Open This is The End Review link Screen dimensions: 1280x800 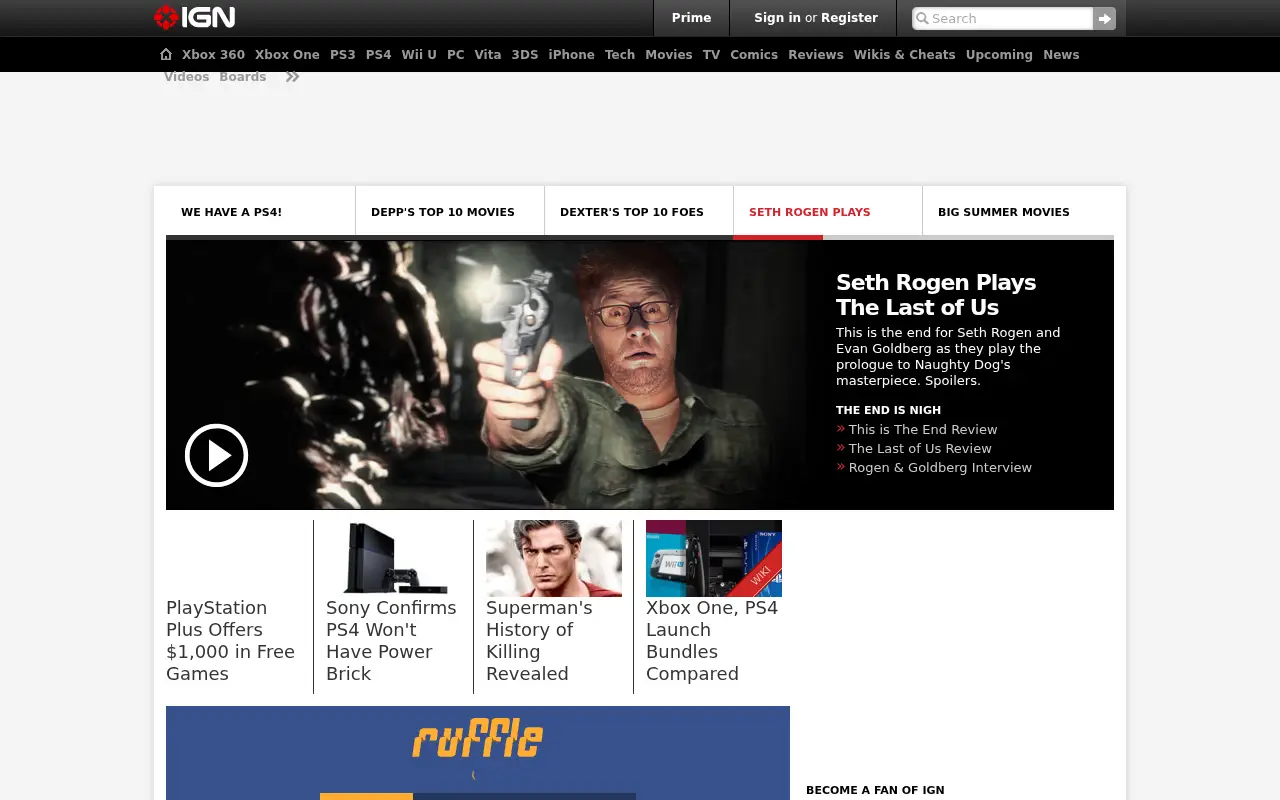923,430
